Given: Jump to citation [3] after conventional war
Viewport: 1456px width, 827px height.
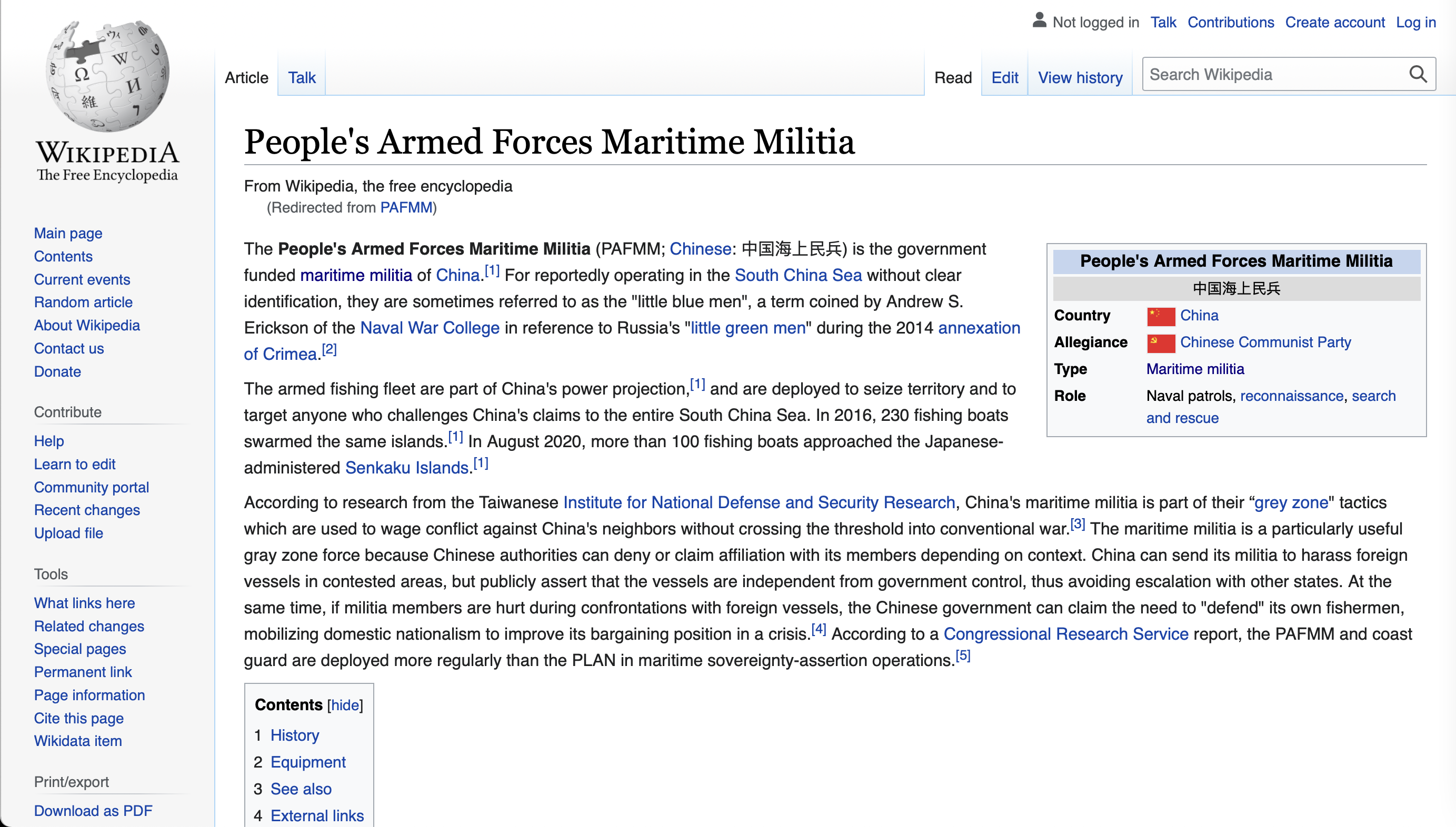Looking at the screenshot, I should 1078,525.
